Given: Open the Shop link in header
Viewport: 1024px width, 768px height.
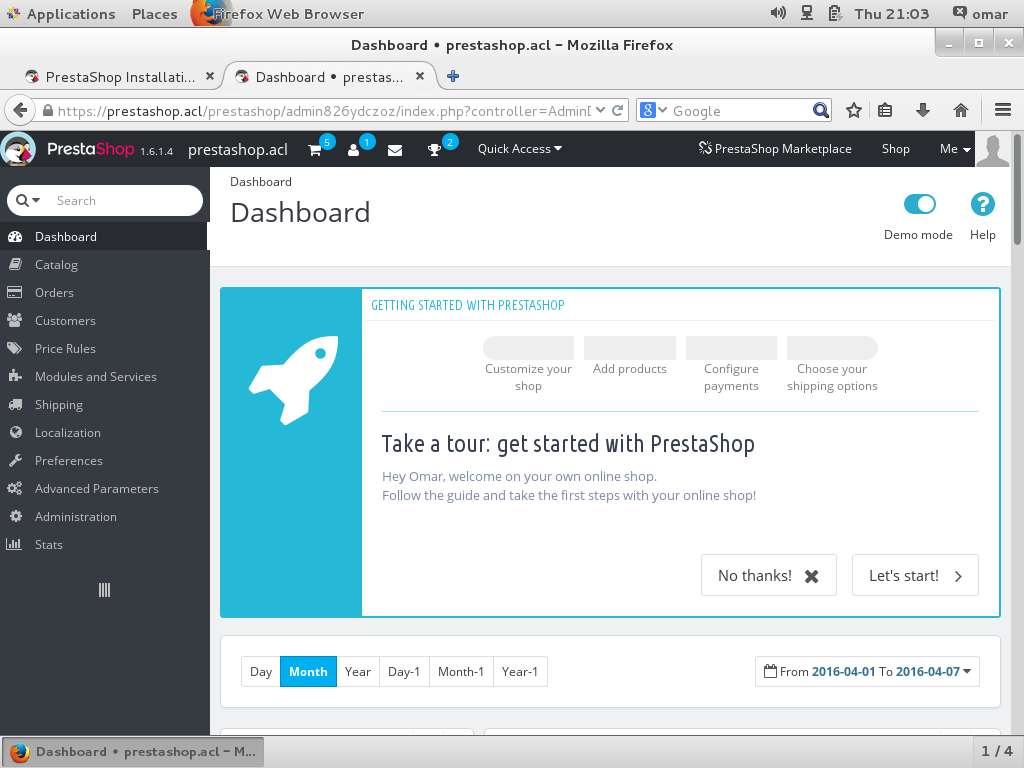Looking at the screenshot, I should 895,149.
